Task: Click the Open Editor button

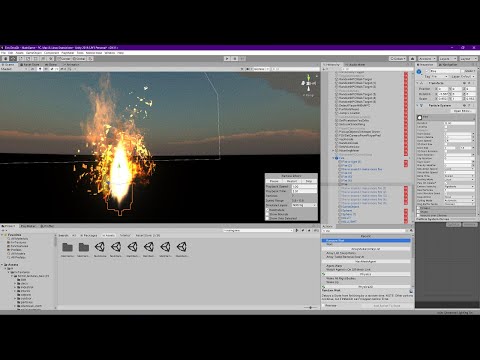Action: tap(462, 111)
